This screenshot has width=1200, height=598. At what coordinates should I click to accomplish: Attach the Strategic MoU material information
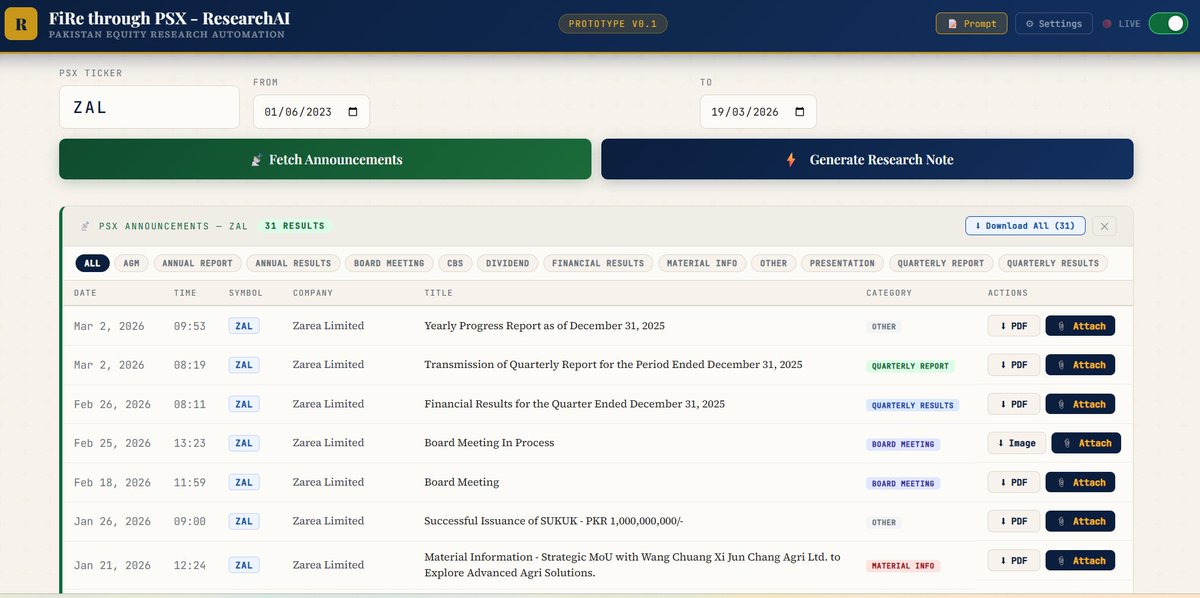pos(1080,561)
